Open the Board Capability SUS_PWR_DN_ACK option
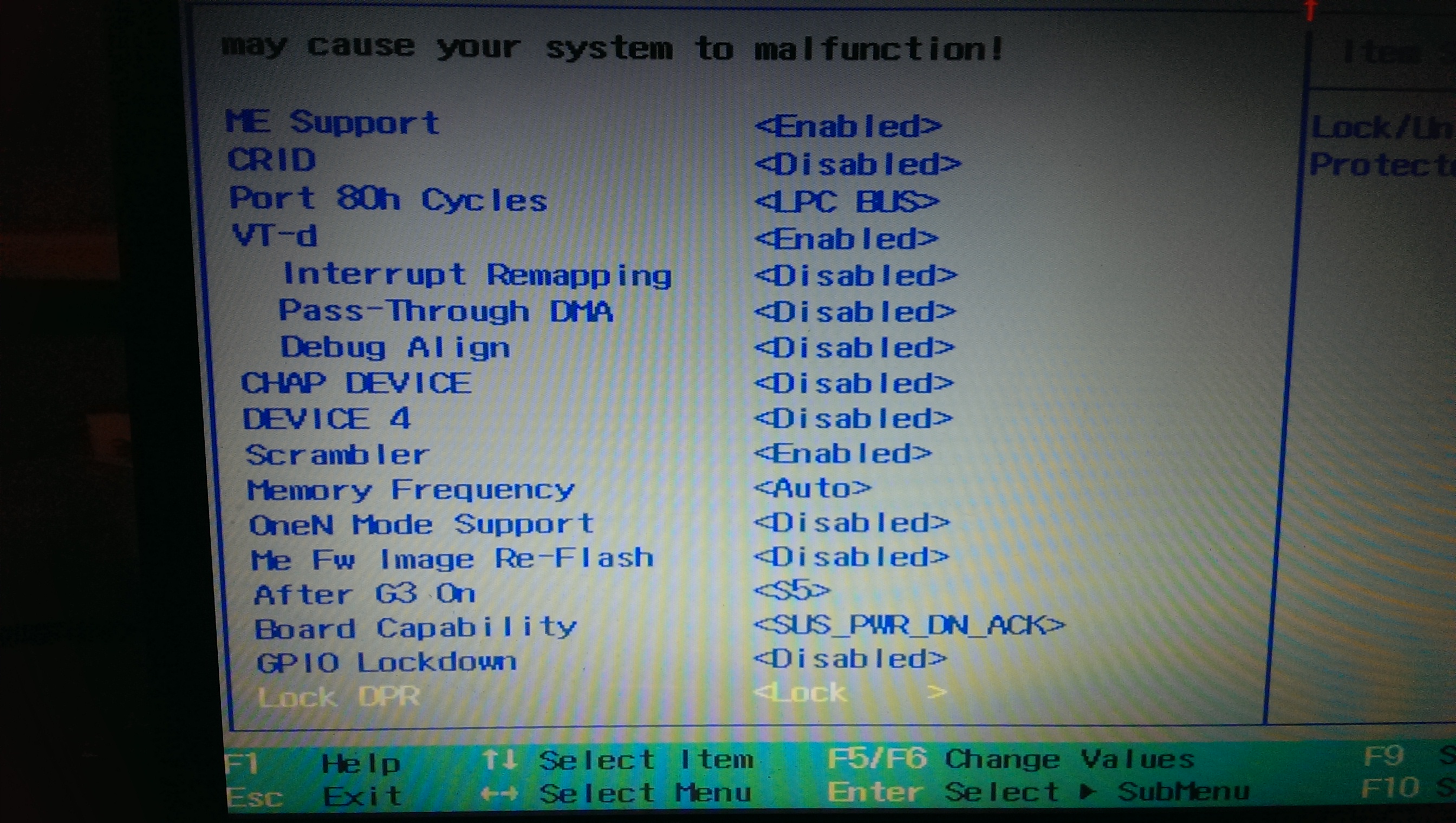Screen dimensions: 1456x823 909,625
